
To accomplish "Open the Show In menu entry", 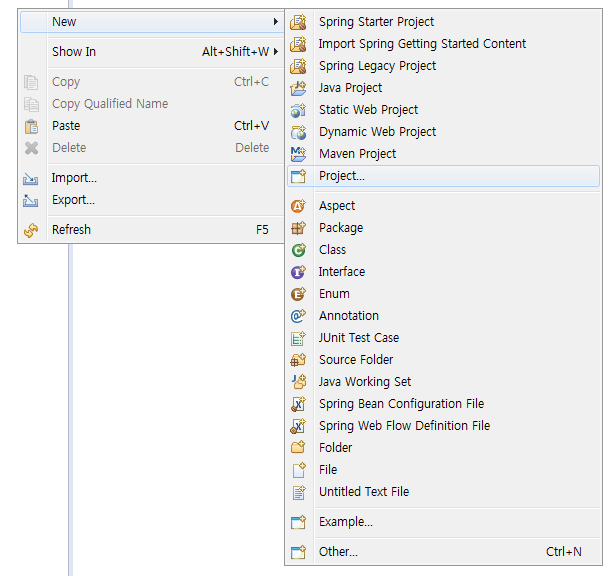I will point(152,52).
